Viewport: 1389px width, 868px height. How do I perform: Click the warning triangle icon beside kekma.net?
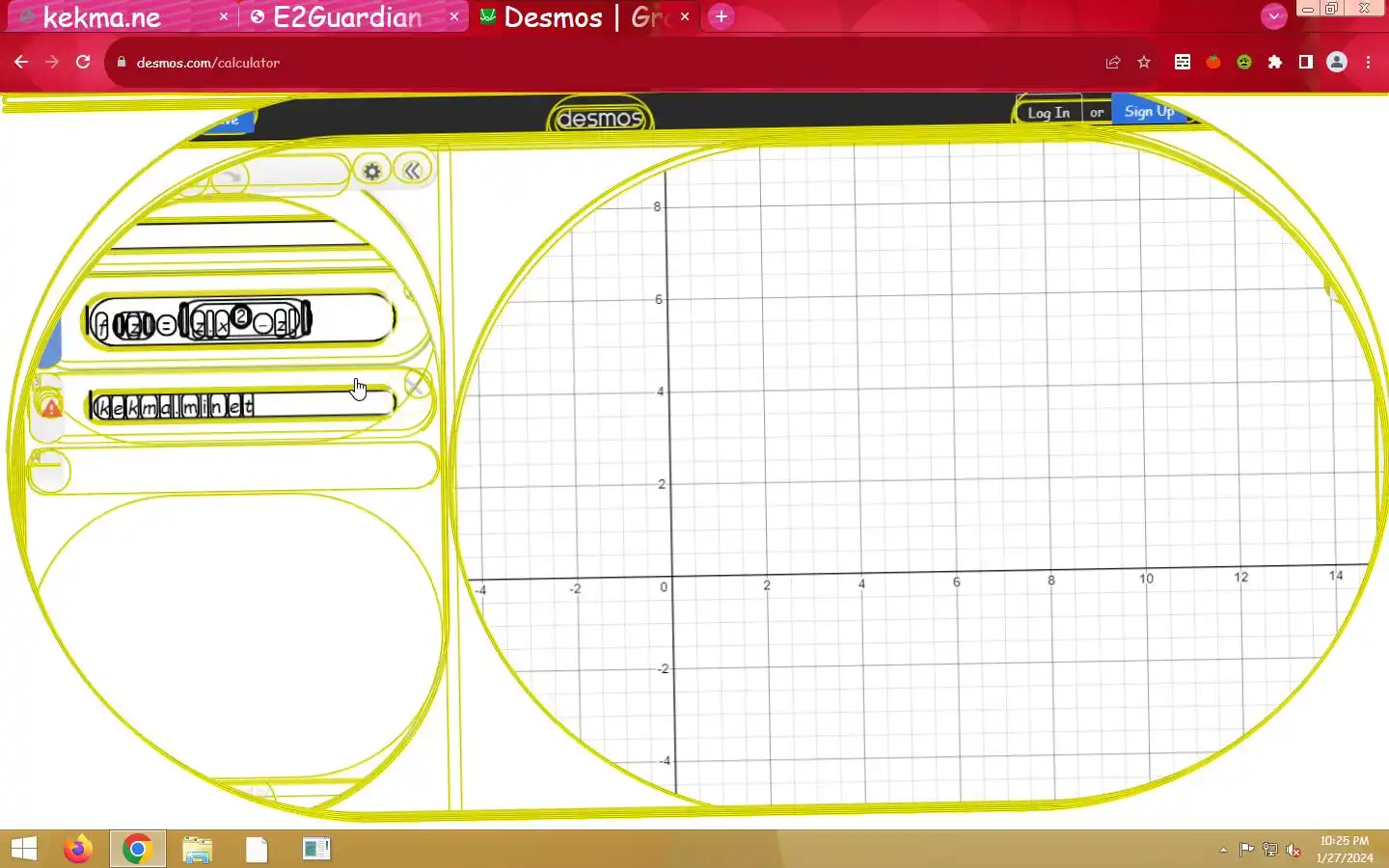(50, 408)
